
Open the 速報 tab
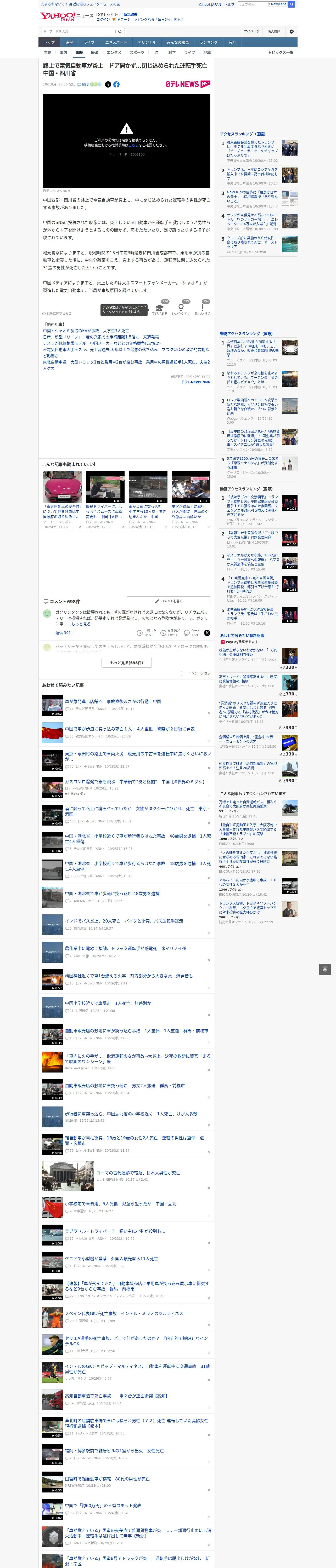(x=69, y=43)
